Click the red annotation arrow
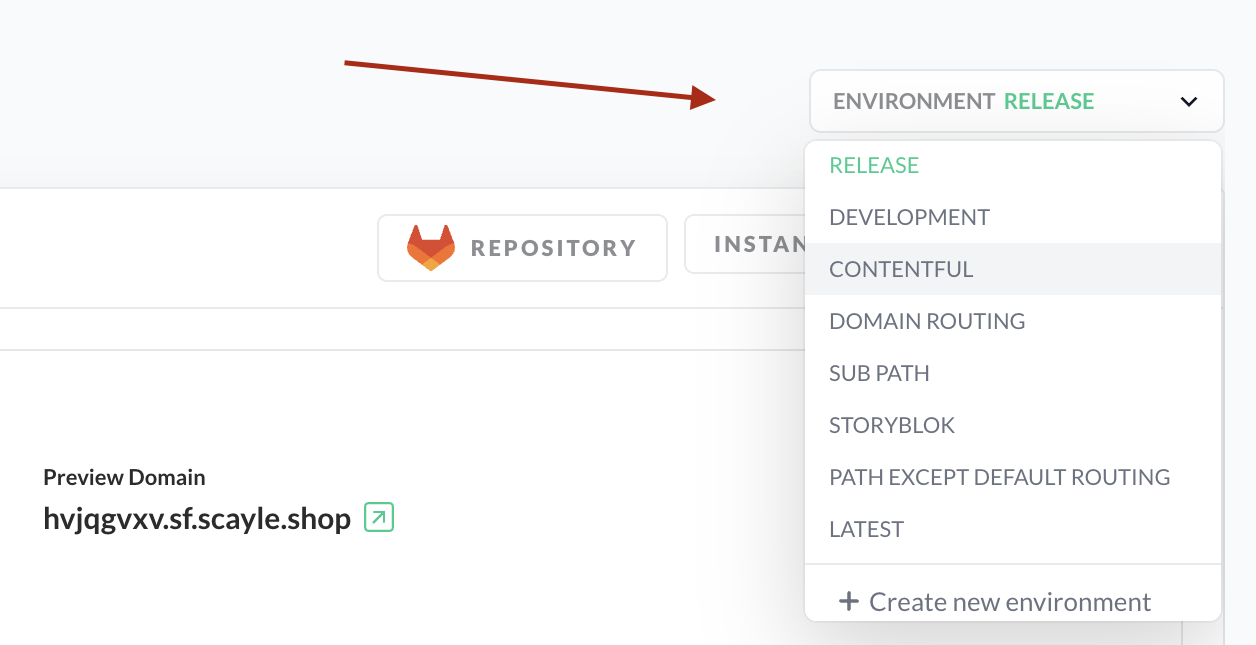 530,81
